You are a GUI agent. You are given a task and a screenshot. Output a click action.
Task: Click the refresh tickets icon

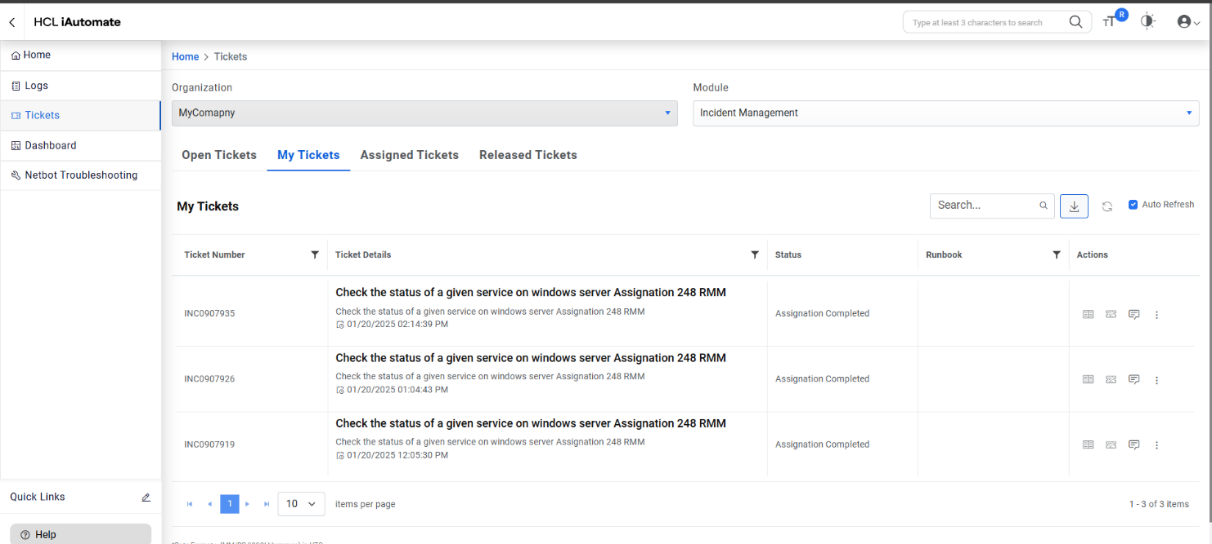point(1107,206)
